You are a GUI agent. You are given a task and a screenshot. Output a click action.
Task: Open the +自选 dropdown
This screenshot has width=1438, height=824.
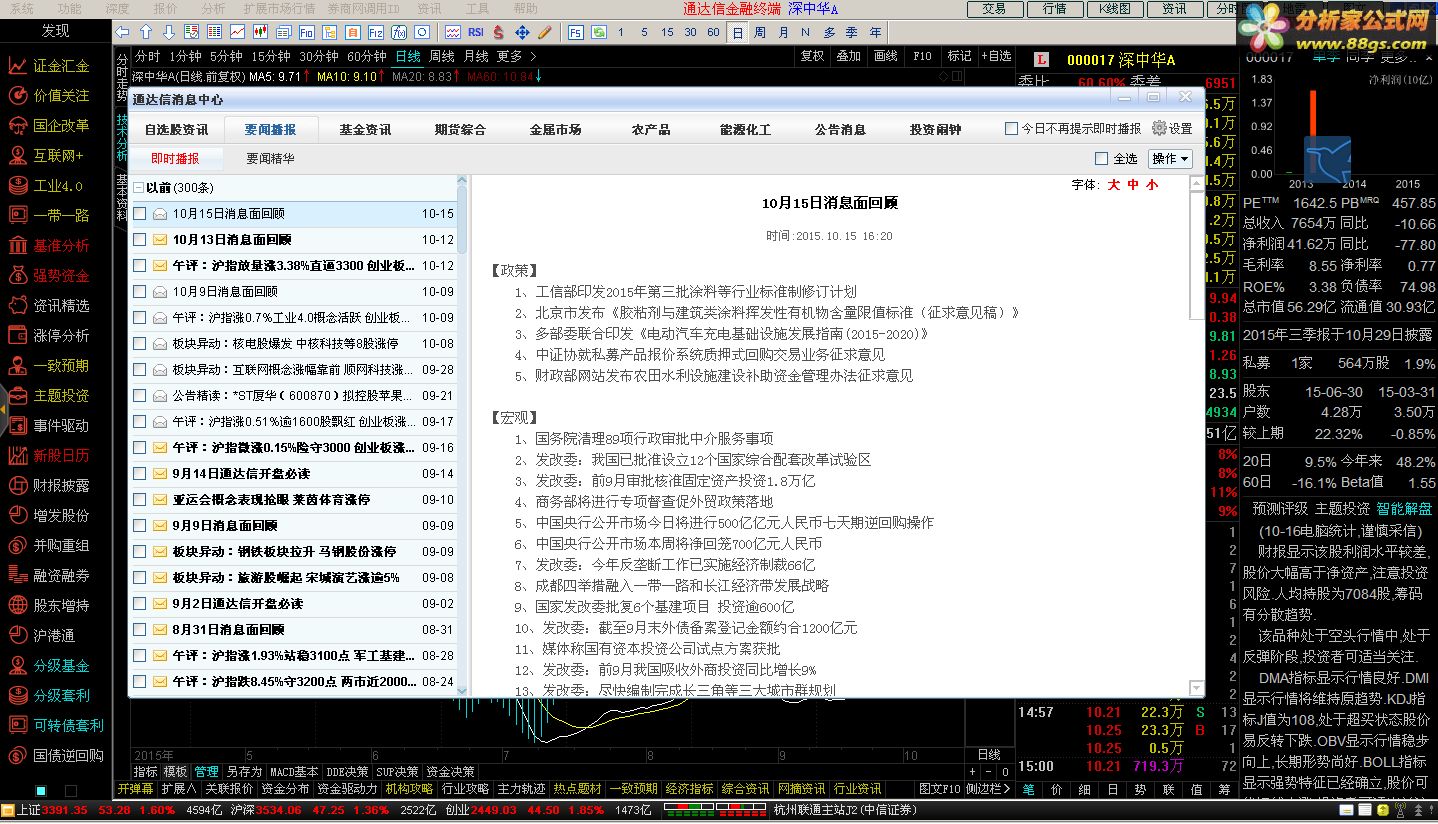[996, 56]
